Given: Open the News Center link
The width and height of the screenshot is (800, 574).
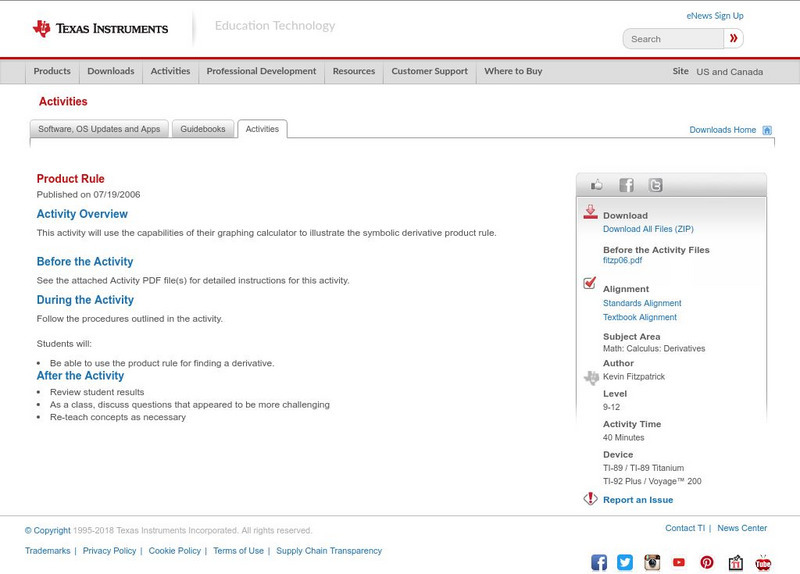Looking at the screenshot, I should (742, 528).
